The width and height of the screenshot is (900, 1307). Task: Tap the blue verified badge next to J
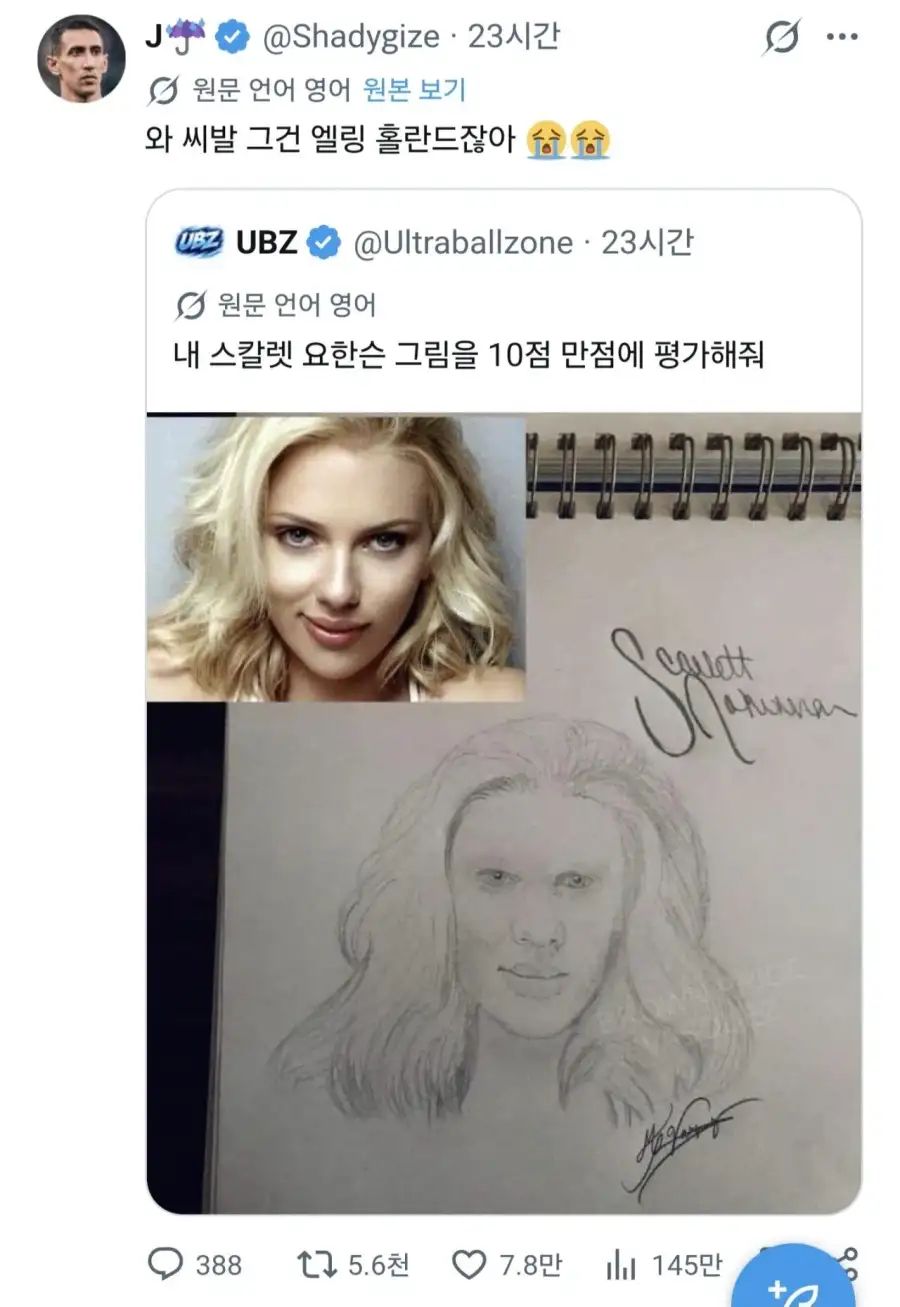(233, 38)
